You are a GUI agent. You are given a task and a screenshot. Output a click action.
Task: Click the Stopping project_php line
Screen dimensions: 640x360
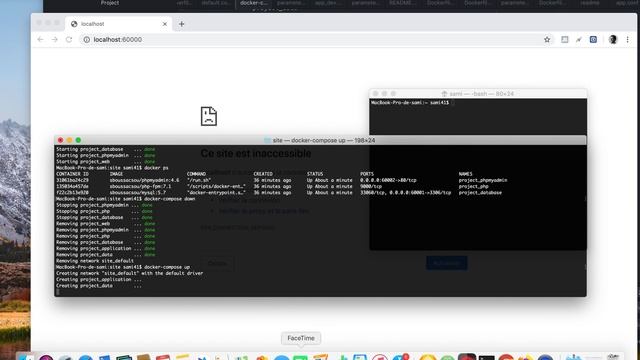pos(104,211)
